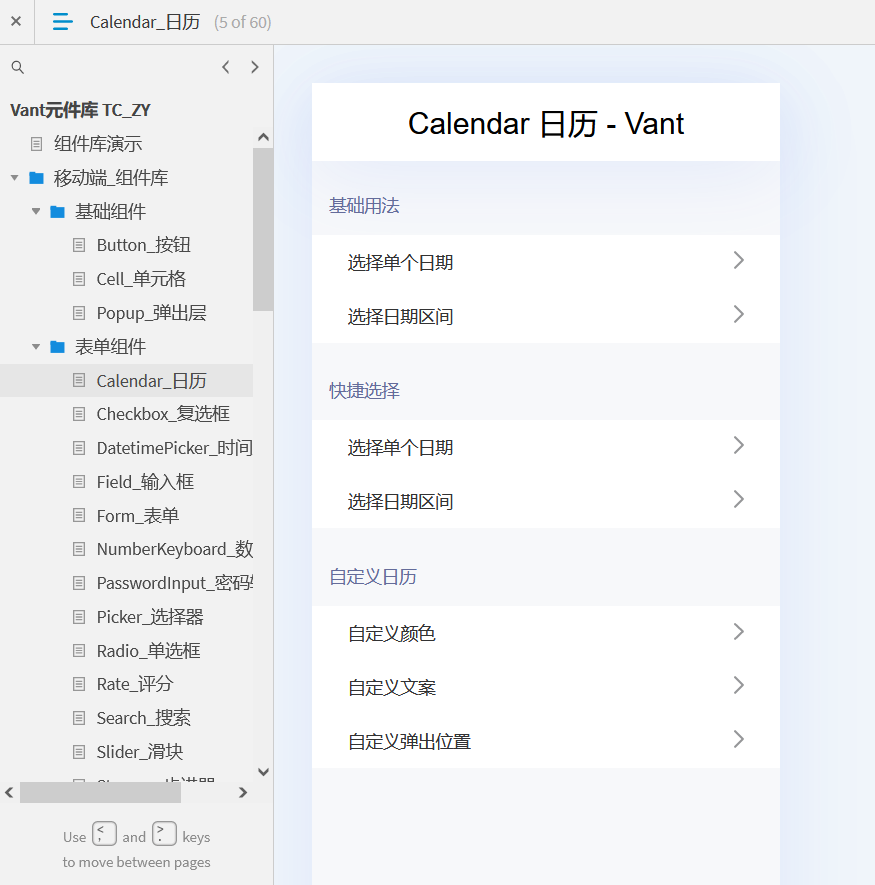Click page icon beside PasswordInput_密码
Screen dimensions: 875x885
[x=79, y=582]
